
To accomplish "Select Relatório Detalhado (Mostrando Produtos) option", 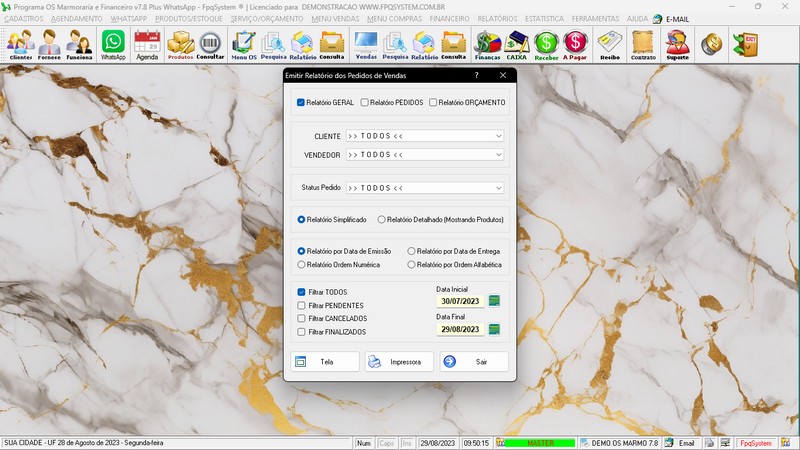I will click(x=381, y=219).
